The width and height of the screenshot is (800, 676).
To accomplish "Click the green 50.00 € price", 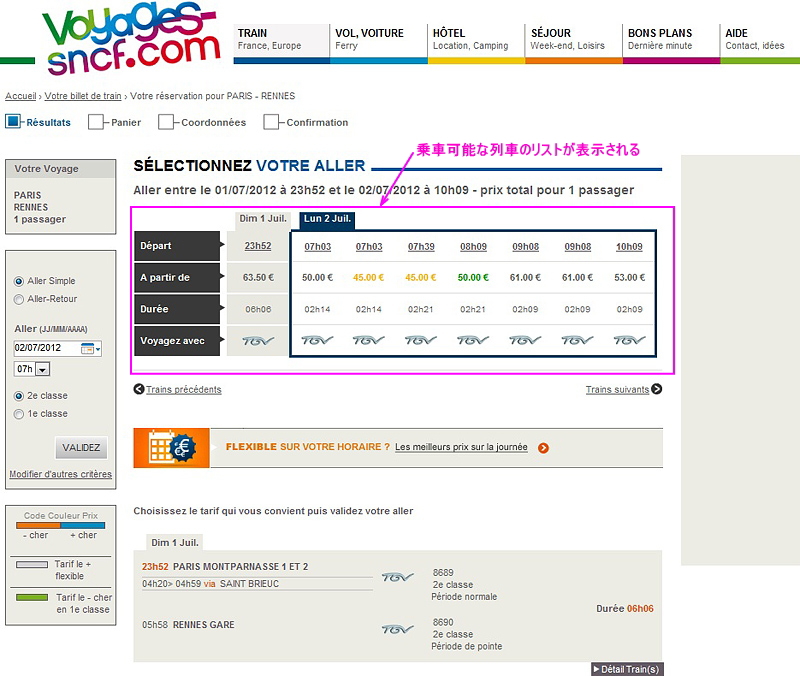I will click(473, 278).
